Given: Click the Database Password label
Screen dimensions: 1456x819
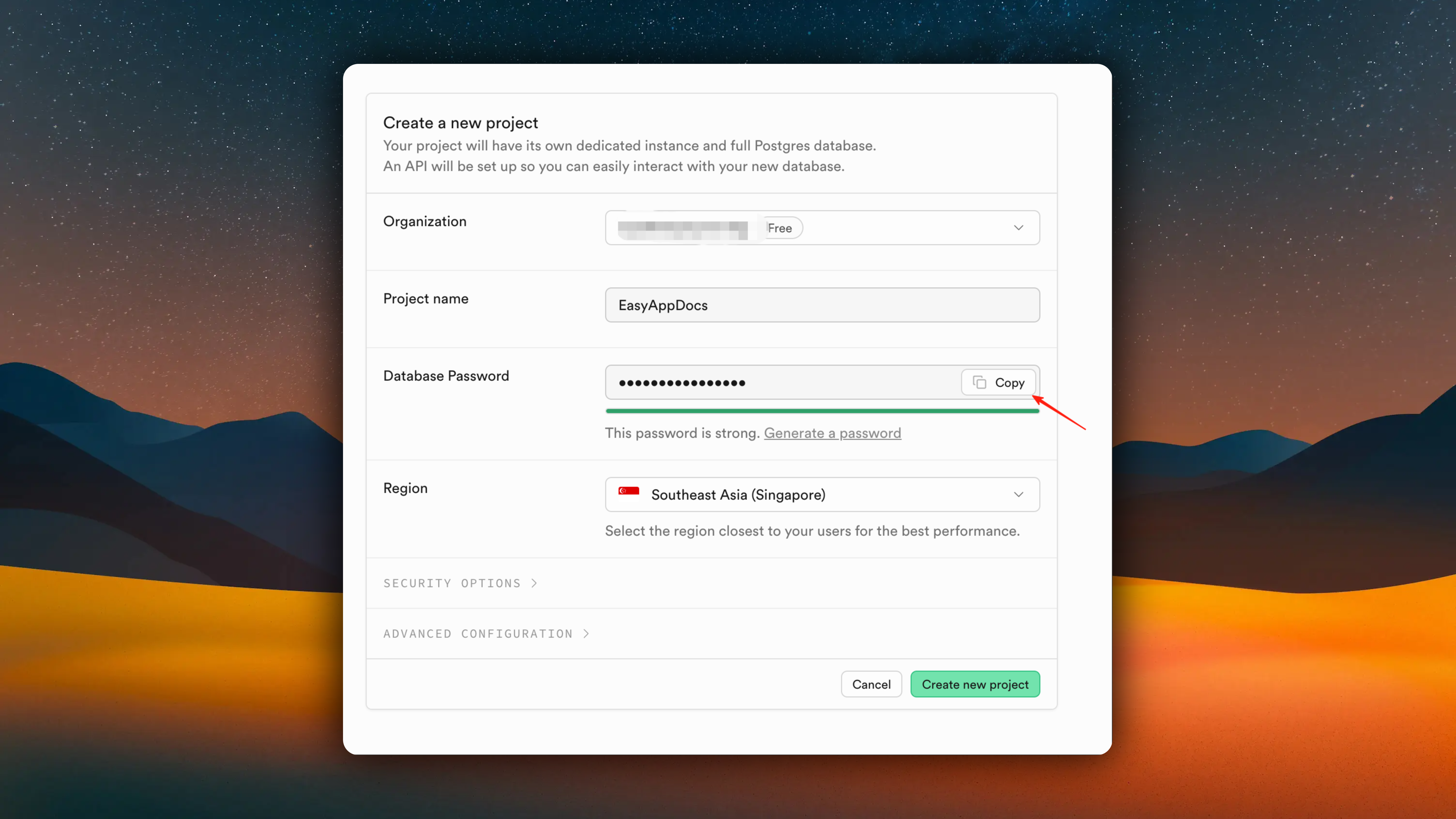Looking at the screenshot, I should [x=446, y=376].
